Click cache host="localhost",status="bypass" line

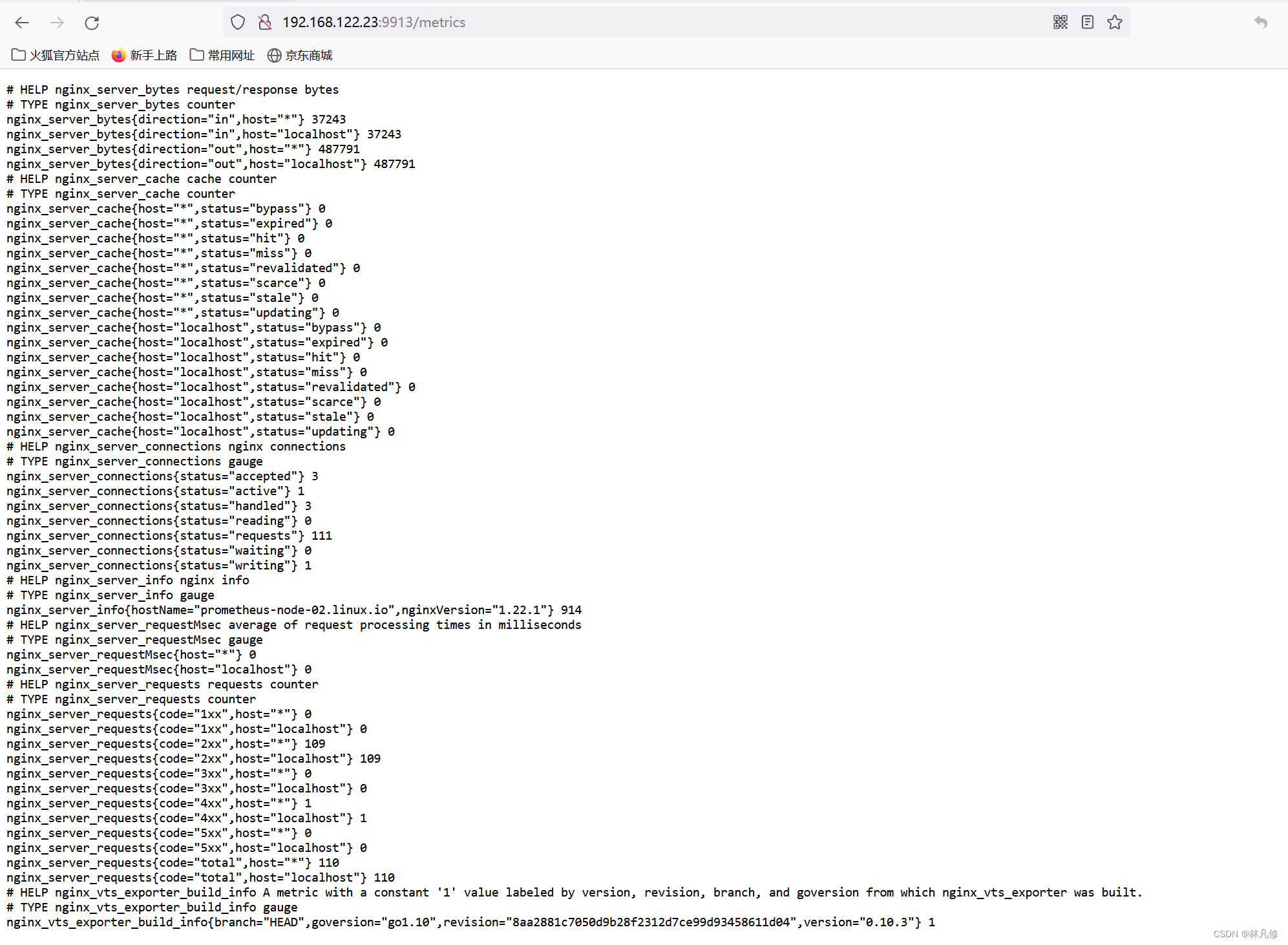coord(193,328)
